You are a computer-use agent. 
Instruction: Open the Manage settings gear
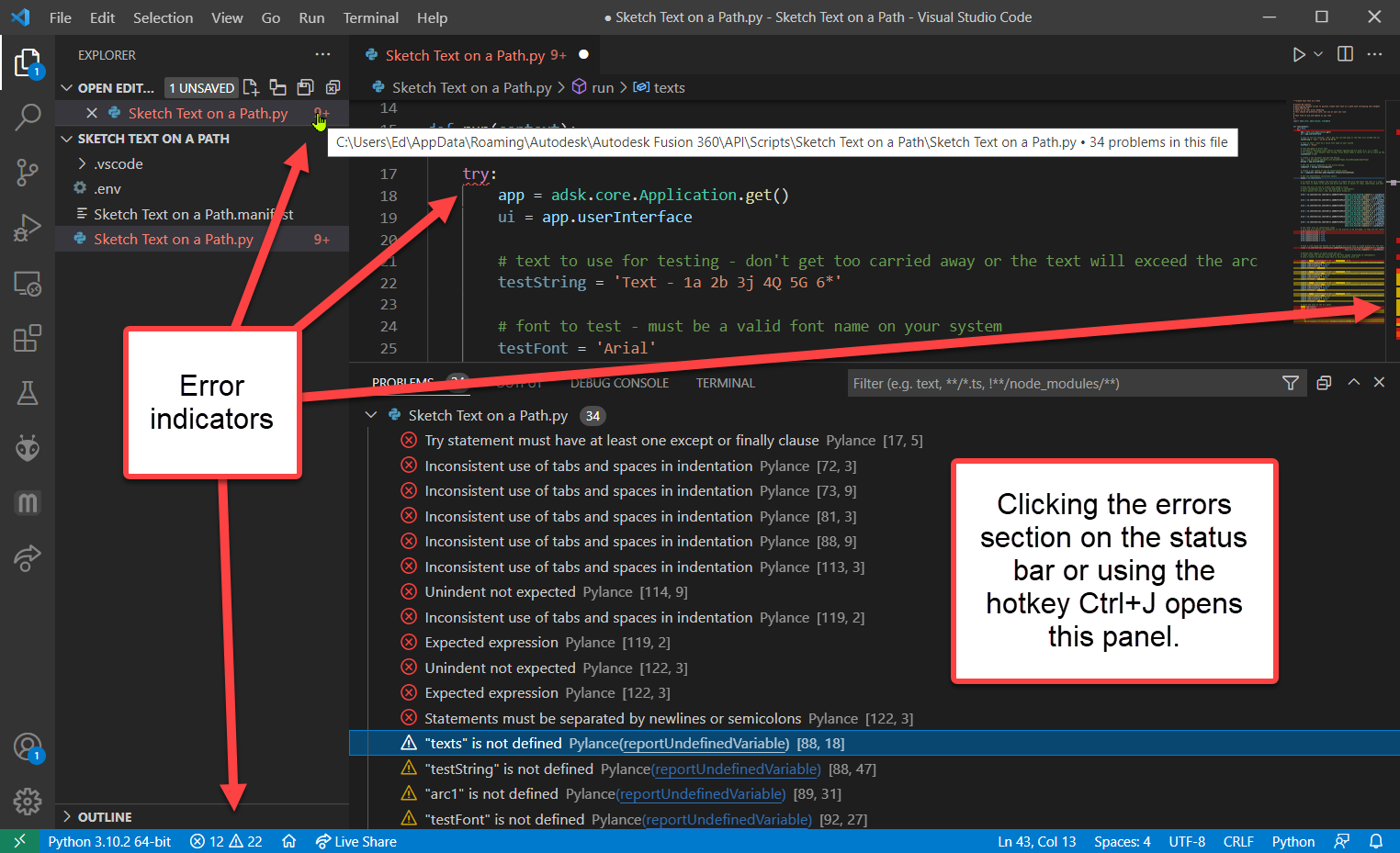pyautogui.click(x=28, y=801)
